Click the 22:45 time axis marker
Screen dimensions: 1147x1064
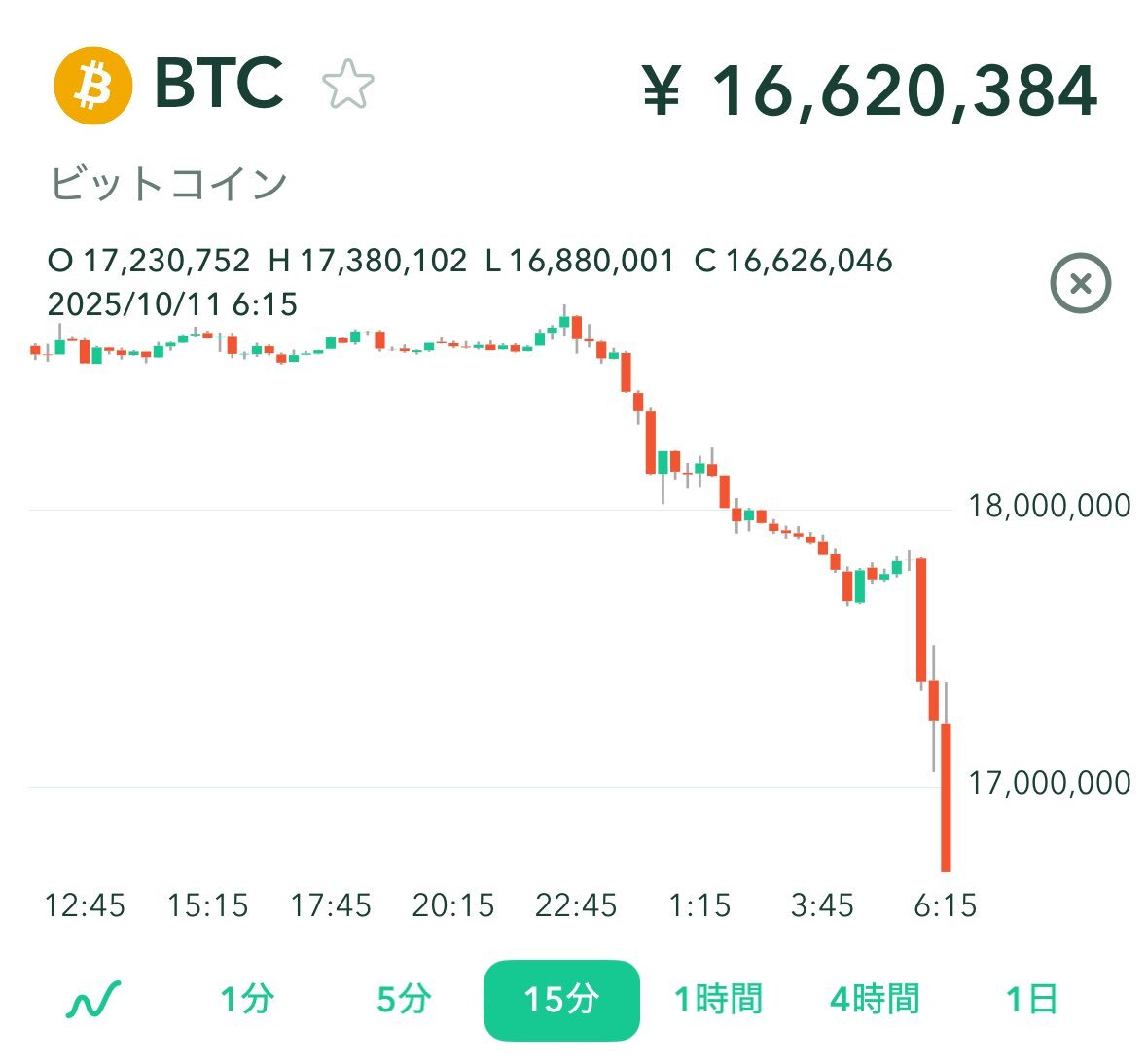point(576,906)
